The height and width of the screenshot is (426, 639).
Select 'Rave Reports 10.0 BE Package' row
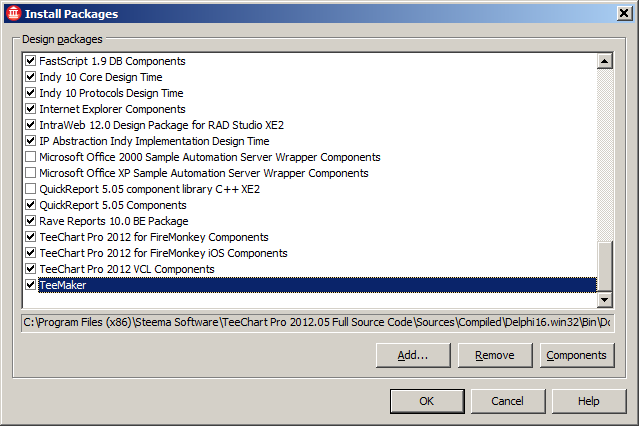coord(114,221)
